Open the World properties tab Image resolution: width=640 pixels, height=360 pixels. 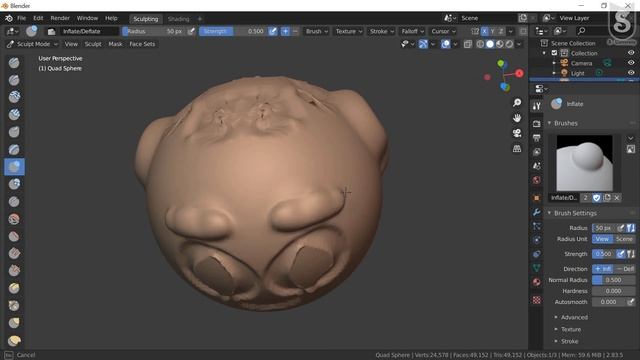(537, 180)
